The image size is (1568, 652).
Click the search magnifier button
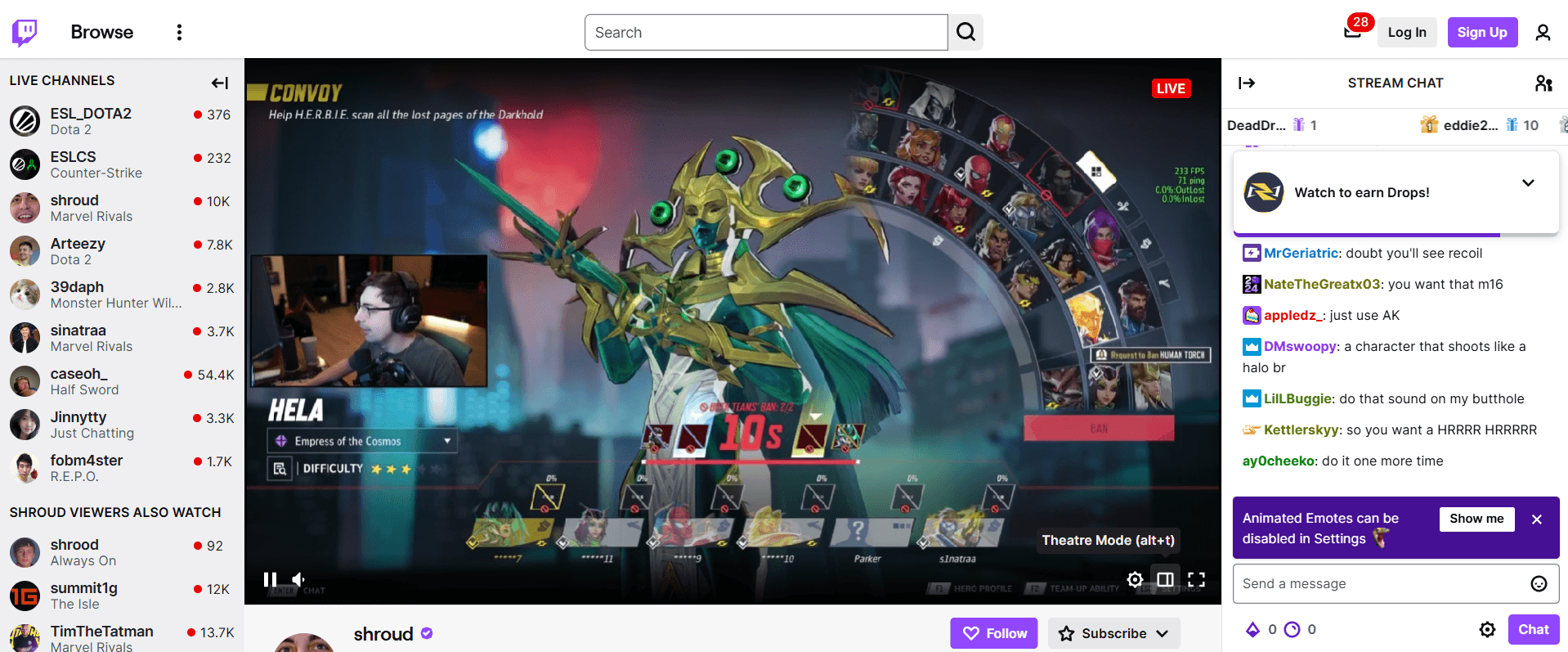tap(965, 33)
